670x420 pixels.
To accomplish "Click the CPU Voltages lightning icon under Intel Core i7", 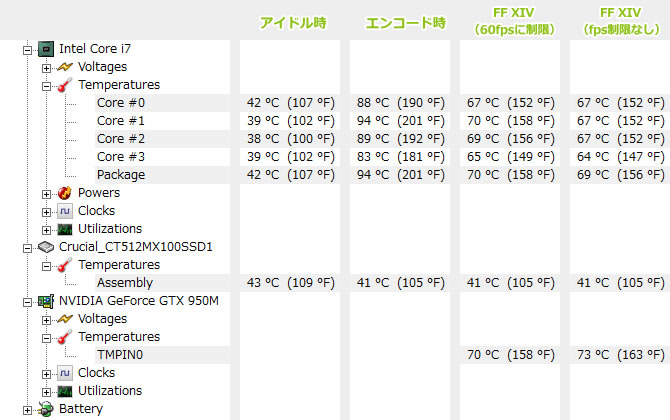I will coord(65,67).
